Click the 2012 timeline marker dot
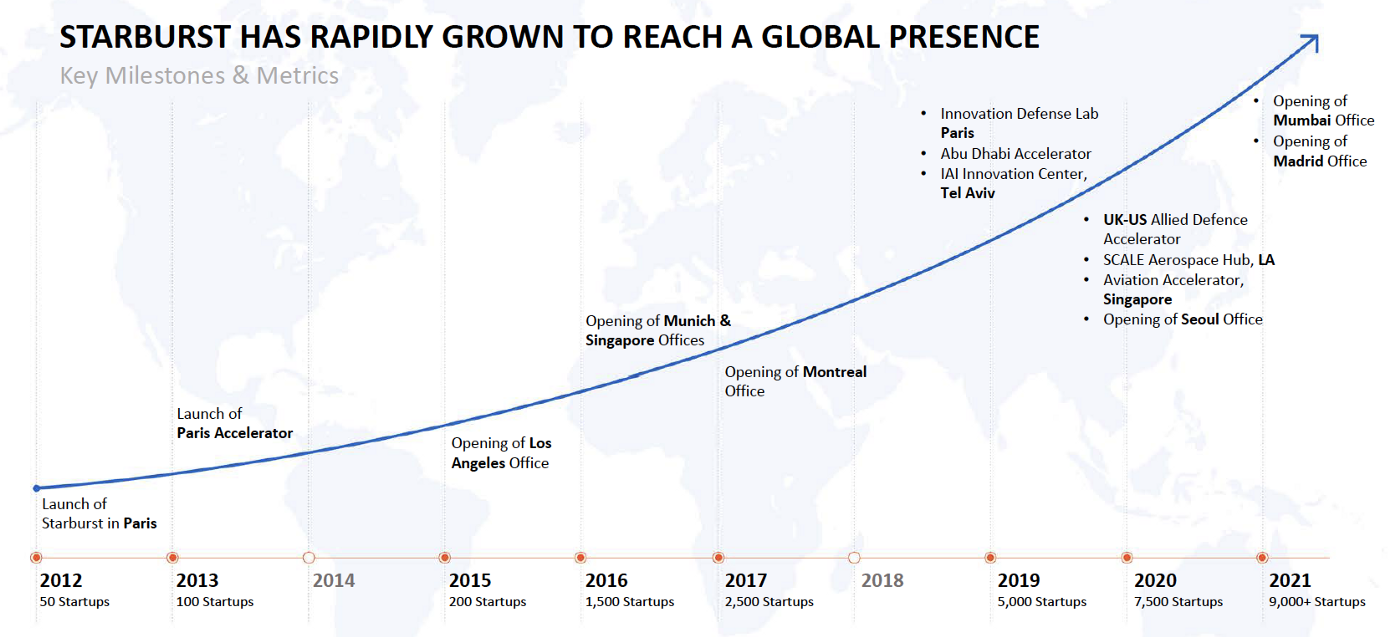This screenshot has width=1400, height=637. [36, 557]
